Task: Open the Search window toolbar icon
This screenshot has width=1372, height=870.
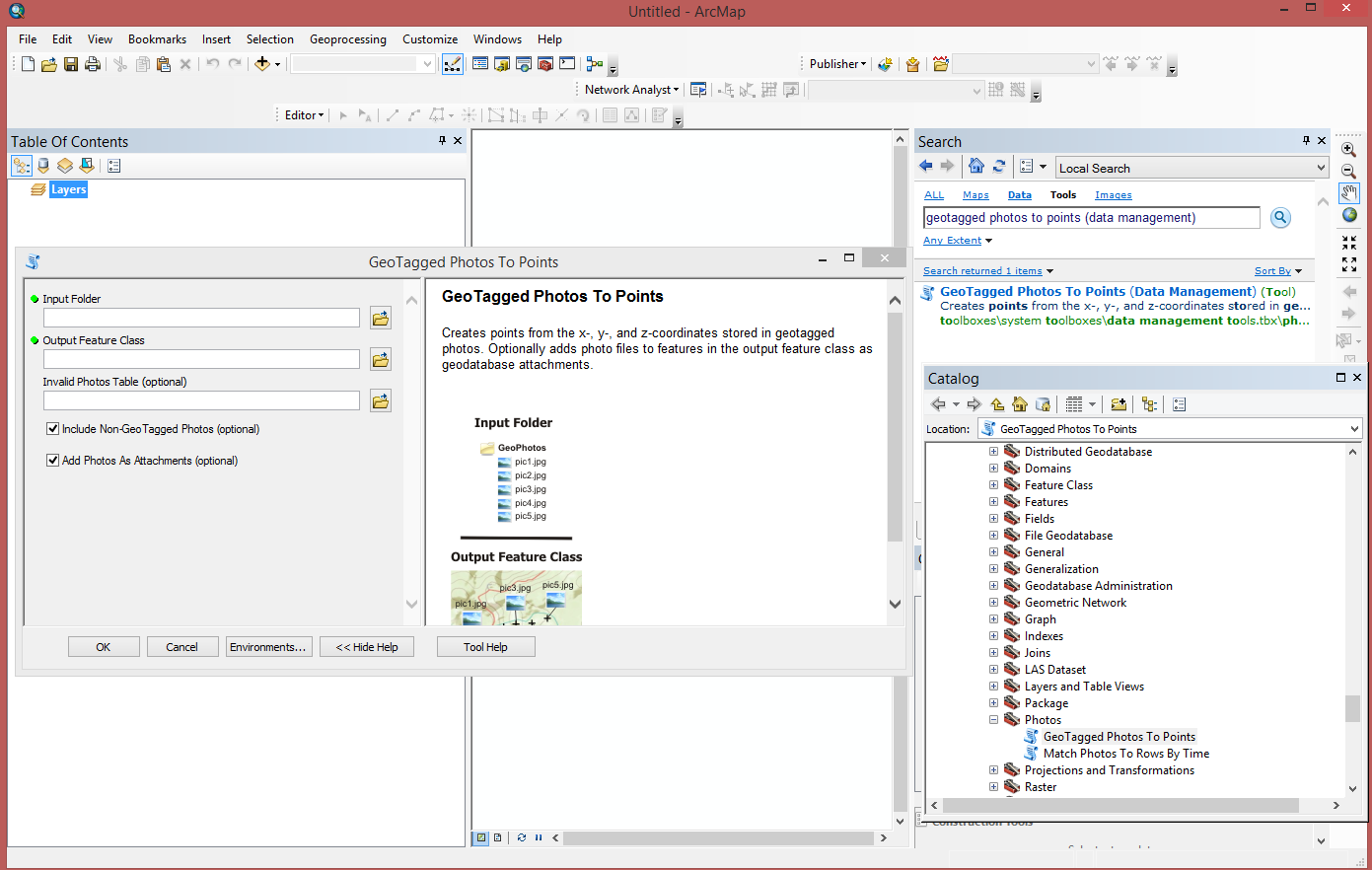Action: (524, 64)
